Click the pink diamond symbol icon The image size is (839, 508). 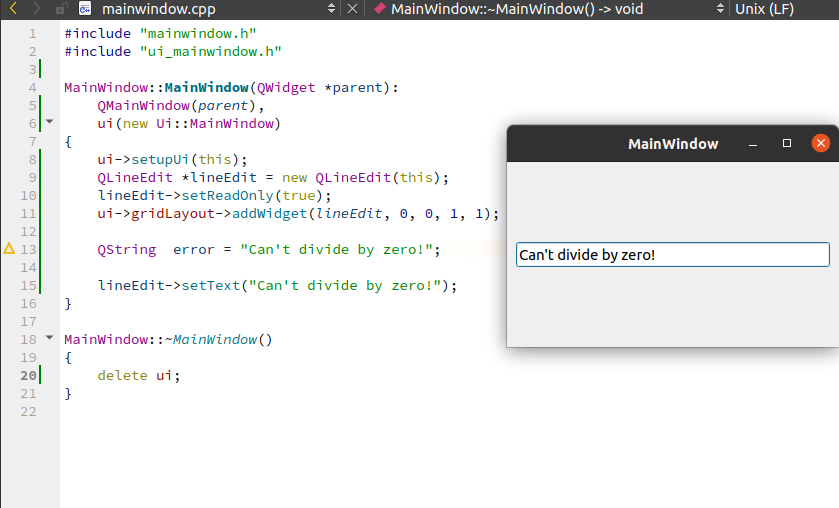tap(379, 8)
